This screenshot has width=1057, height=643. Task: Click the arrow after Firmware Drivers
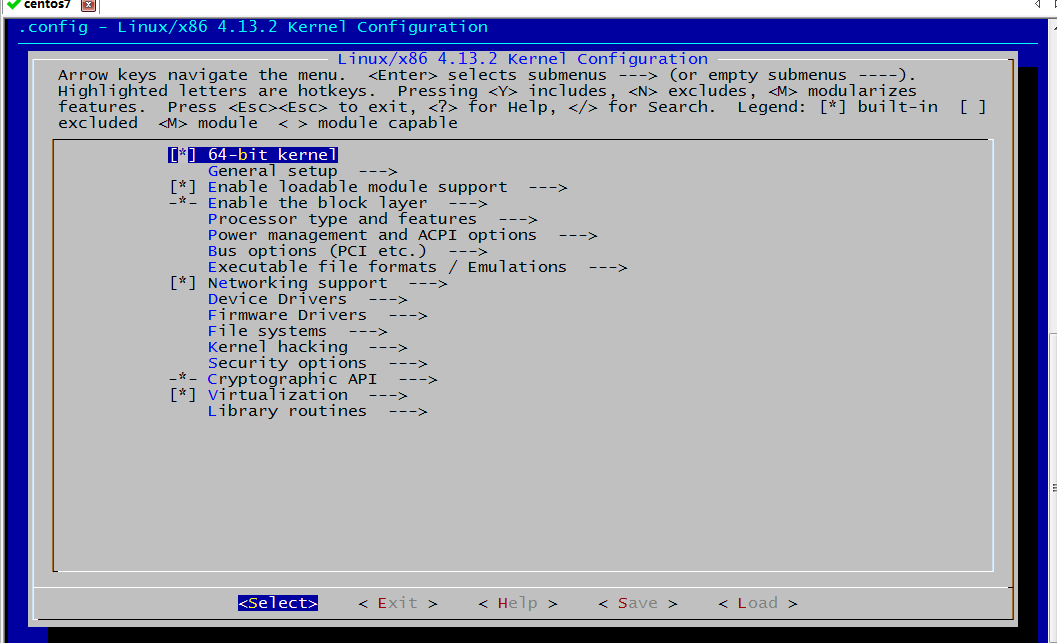408,315
